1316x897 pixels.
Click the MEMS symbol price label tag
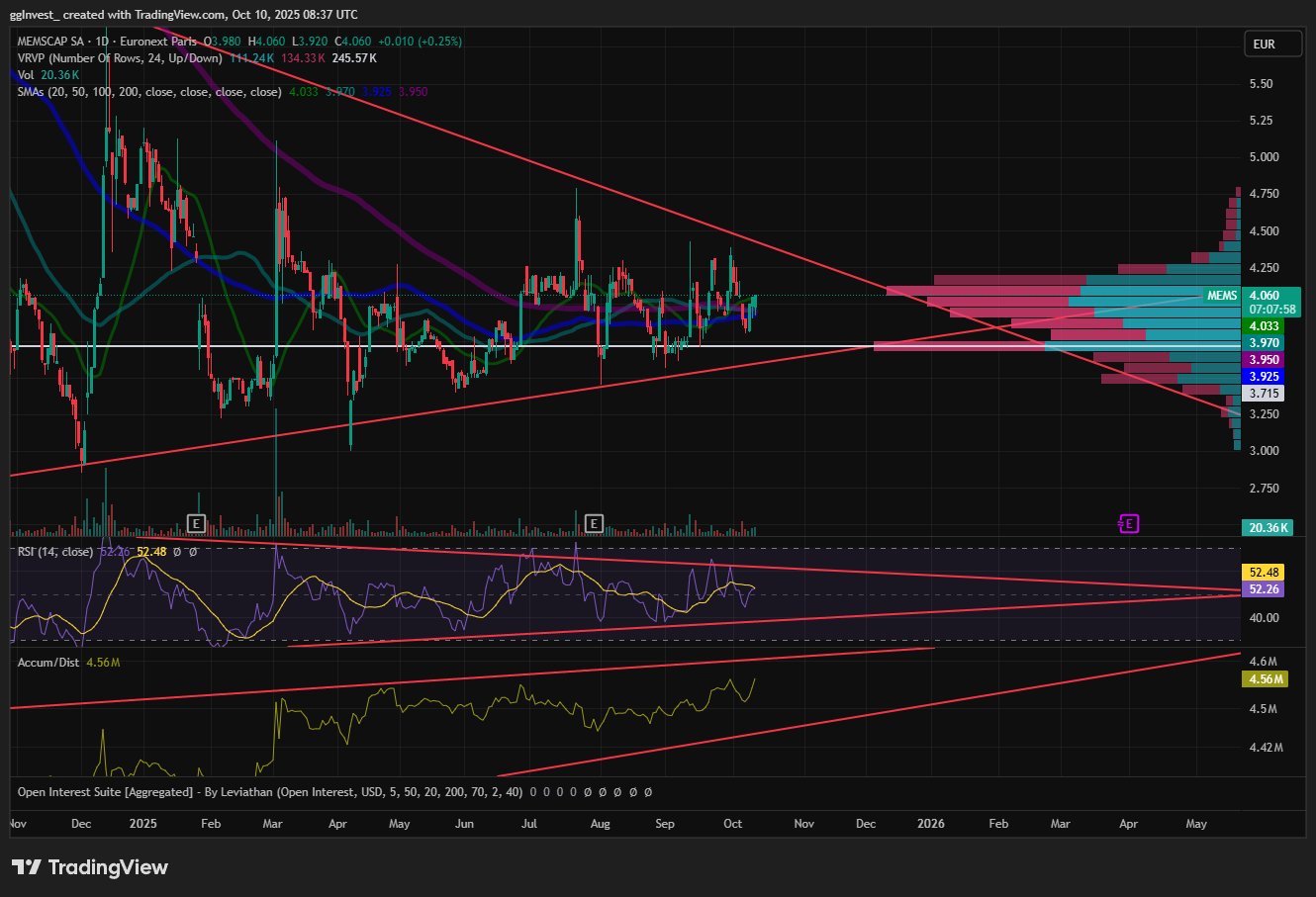pyautogui.click(x=1221, y=296)
